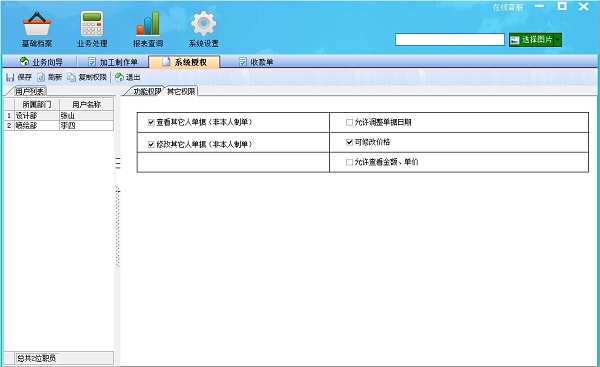Click the 总共2位职员 status text
The height and width of the screenshot is (367, 600).
(36, 358)
